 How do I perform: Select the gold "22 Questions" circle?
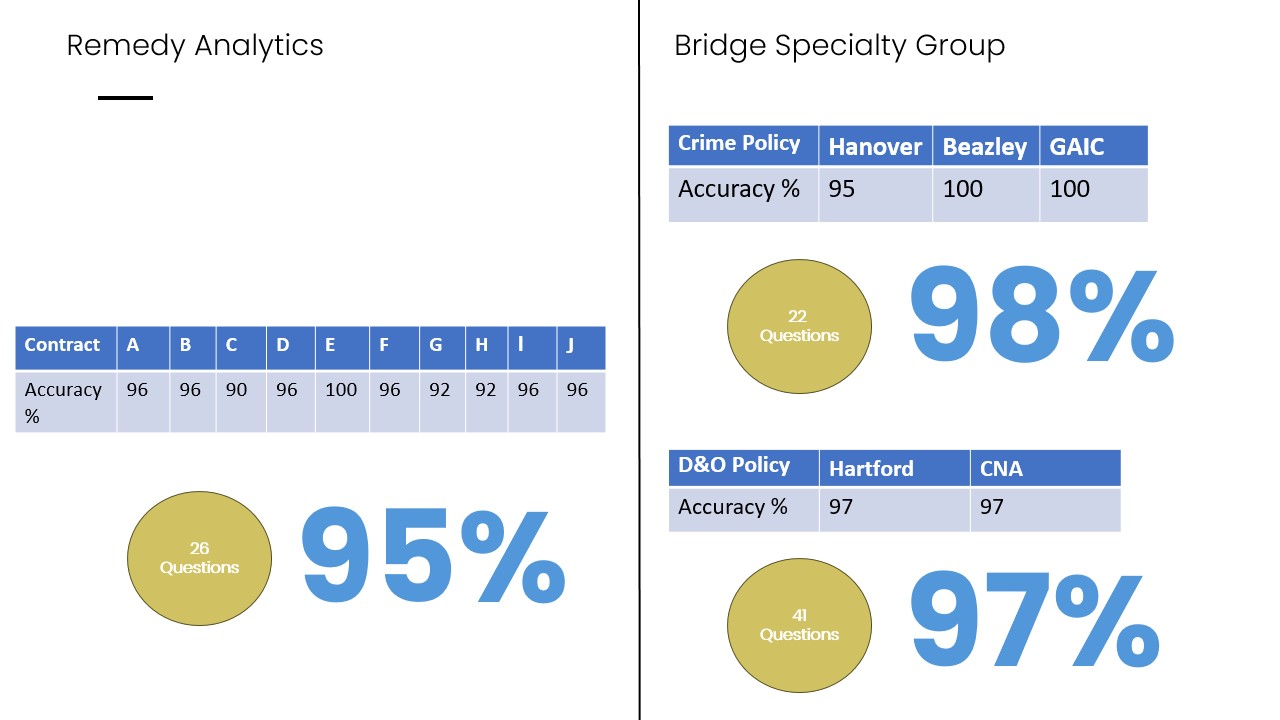[799, 326]
